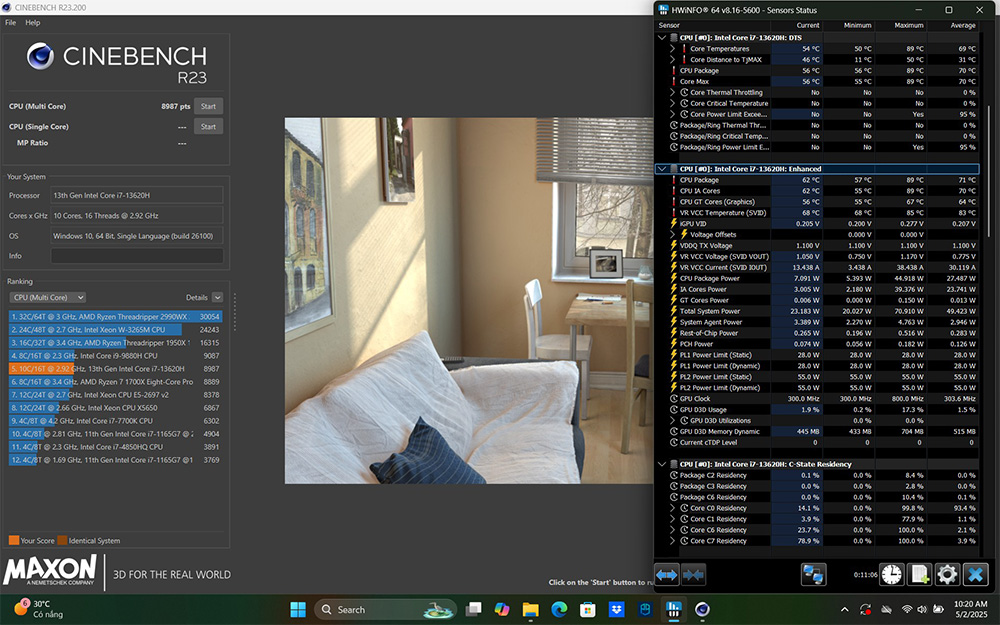Click the Cinebench logo sphere icon
The image size is (1000, 625).
(40, 56)
